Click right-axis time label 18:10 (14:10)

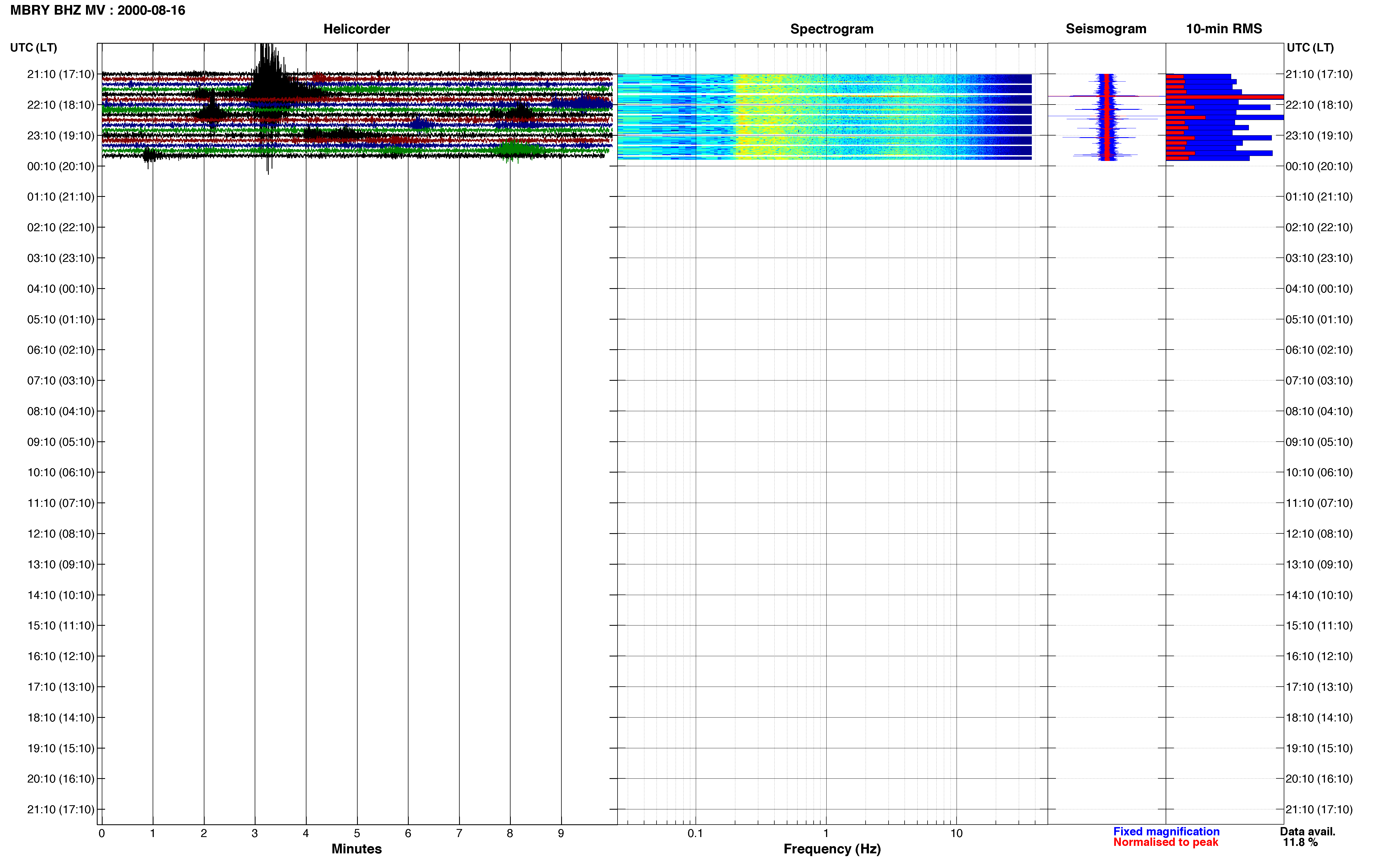pos(1319,718)
